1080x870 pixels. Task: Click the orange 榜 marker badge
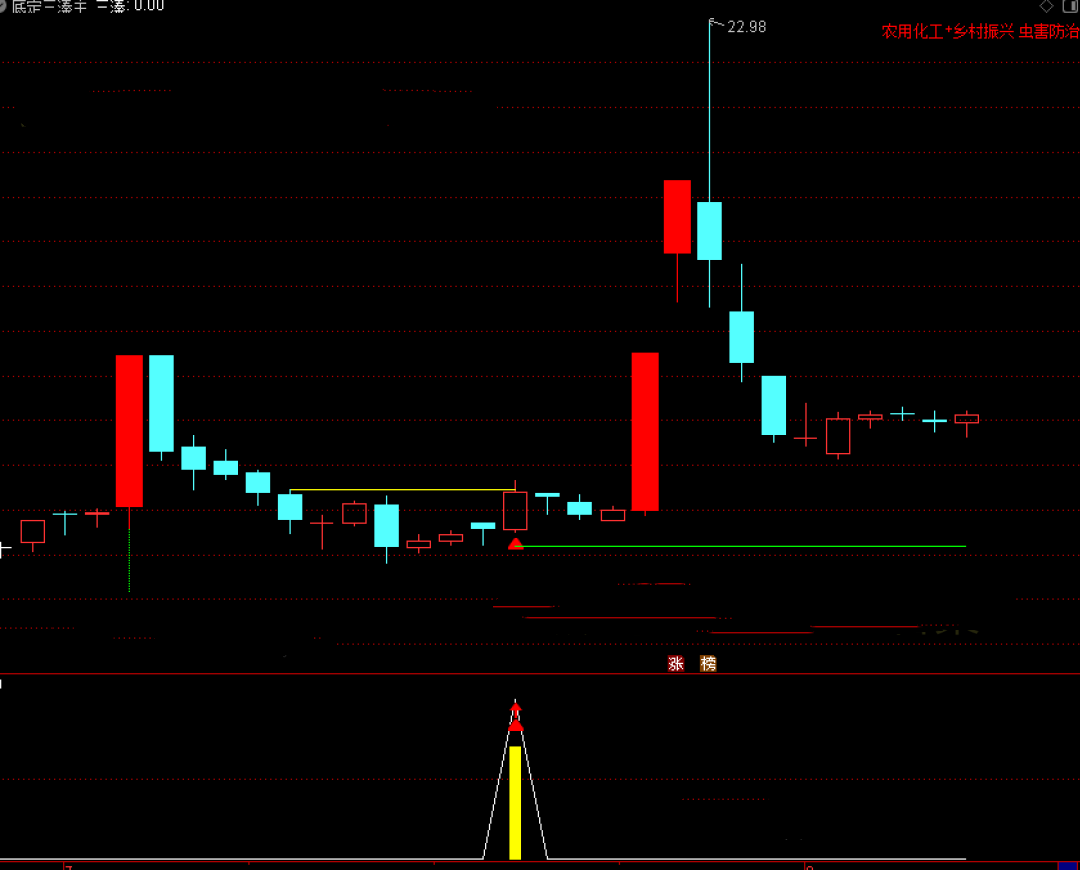(708, 663)
